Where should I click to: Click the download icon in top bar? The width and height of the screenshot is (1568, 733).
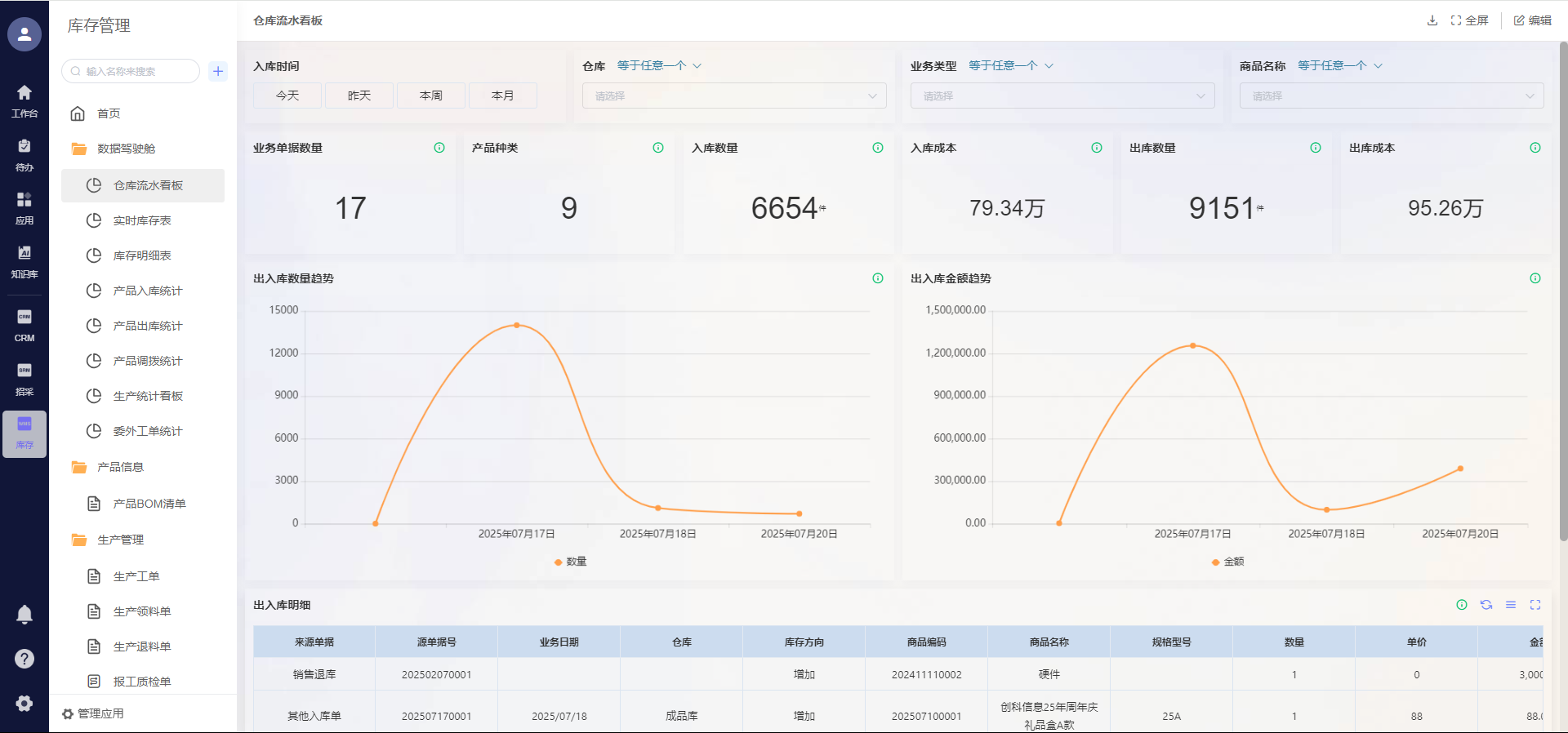(x=1432, y=20)
